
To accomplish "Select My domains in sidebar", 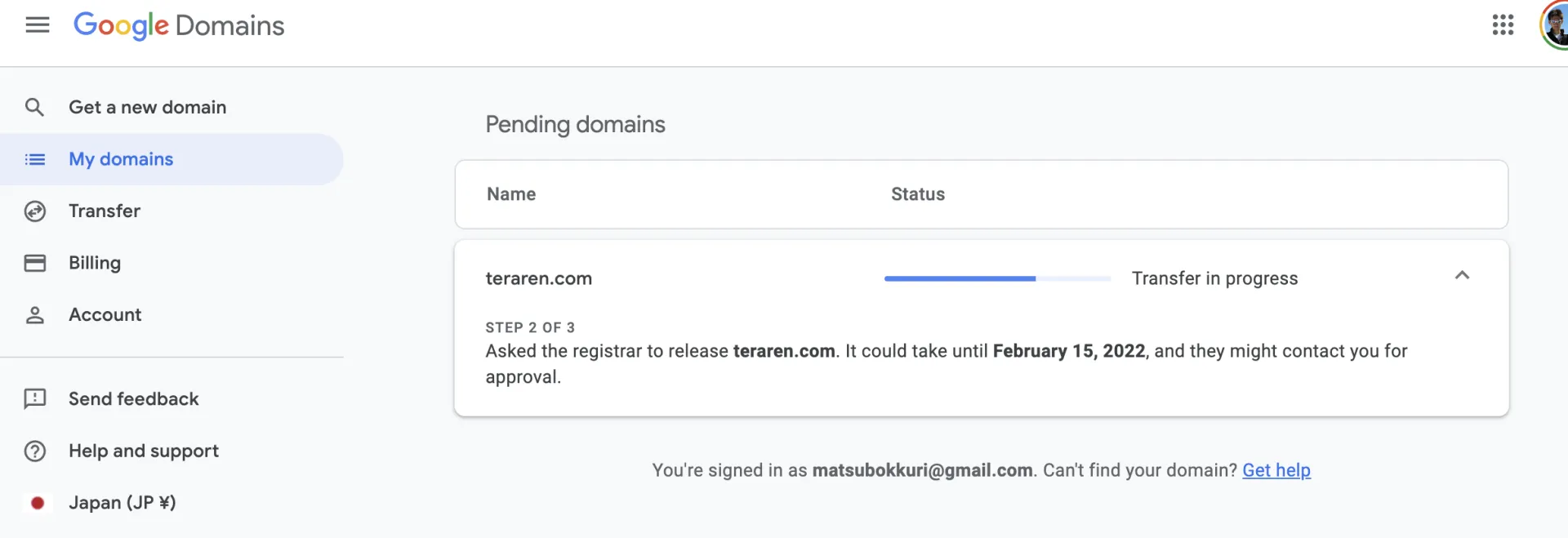I will pyautogui.click(x=121, y=159).
